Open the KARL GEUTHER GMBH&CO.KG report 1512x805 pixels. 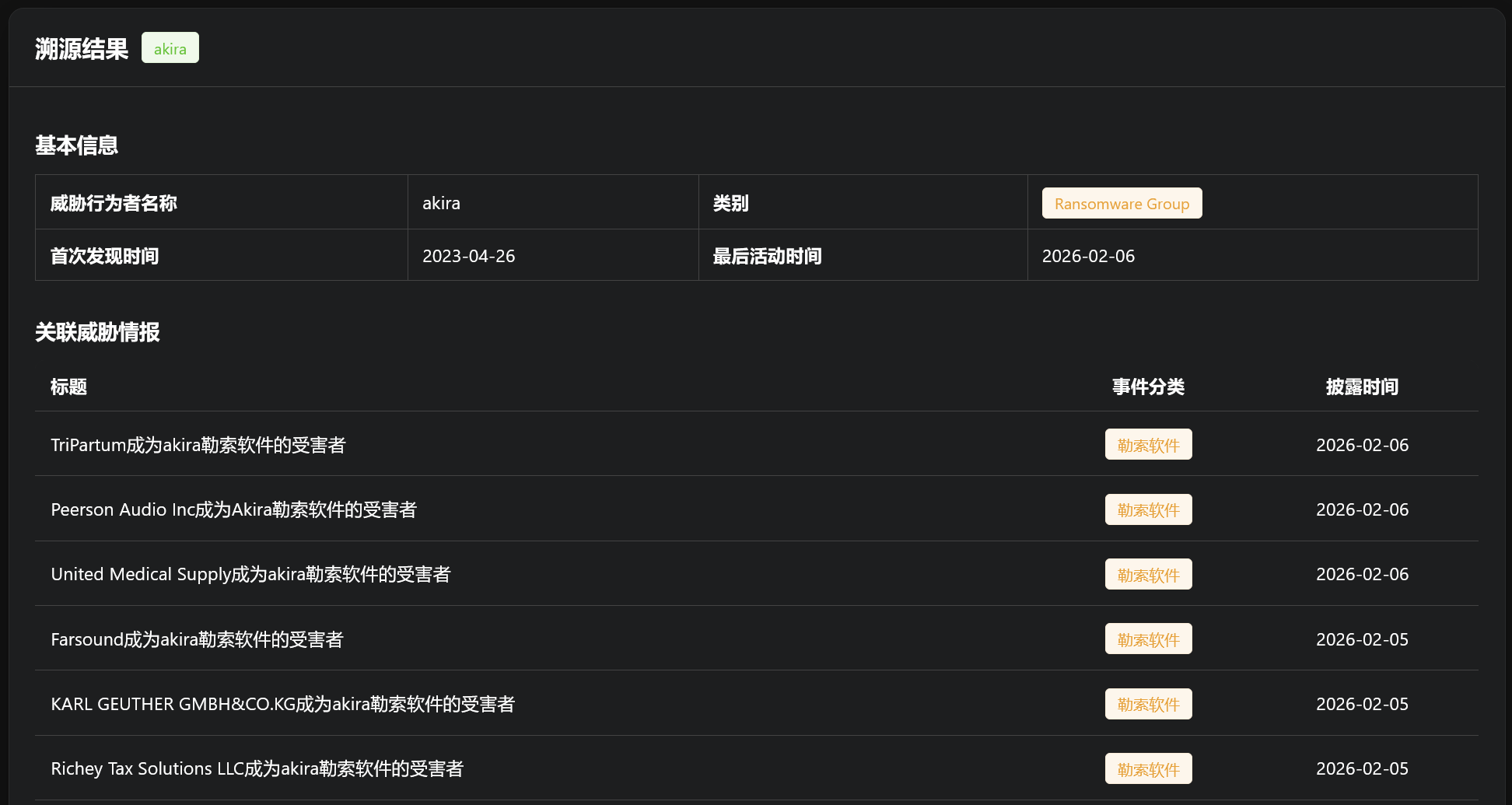pos(283,704)
